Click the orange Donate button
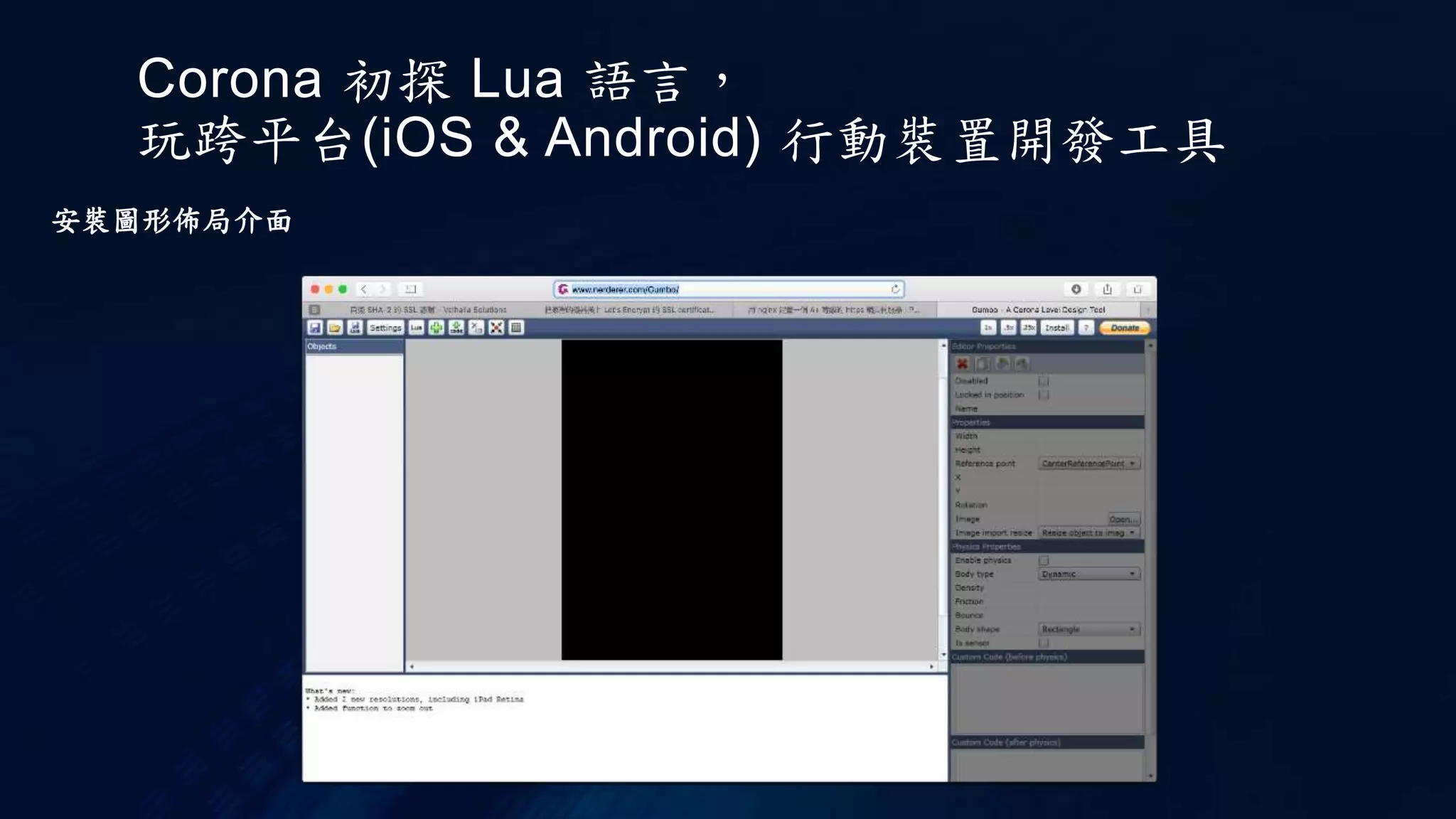 pyautogui.click(x=1125, y=328)
